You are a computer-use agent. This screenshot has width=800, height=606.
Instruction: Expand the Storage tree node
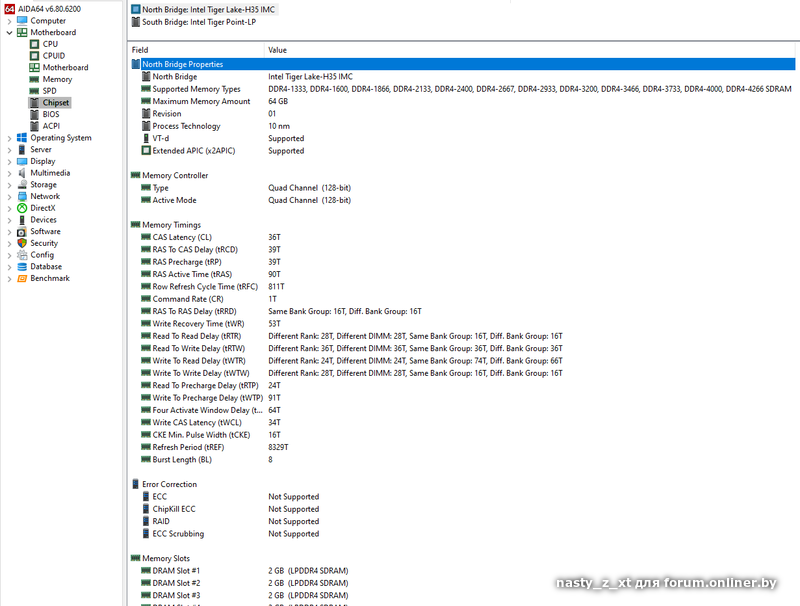pos(9,185)
